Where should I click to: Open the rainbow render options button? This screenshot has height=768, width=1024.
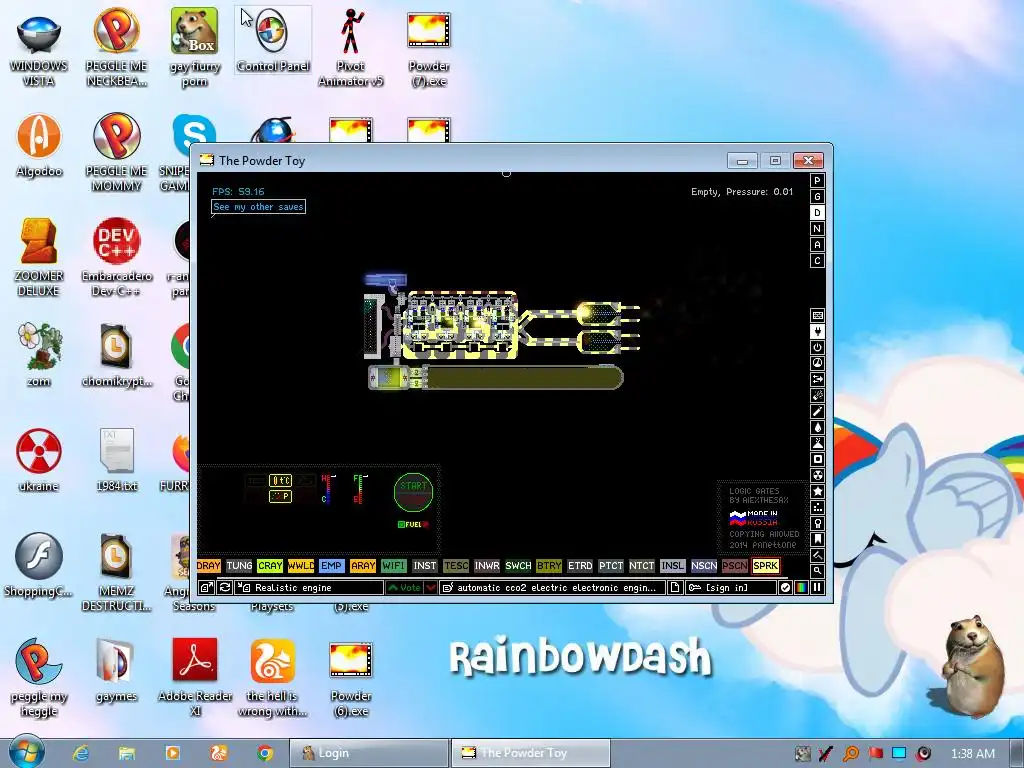[x=801, y=588]
